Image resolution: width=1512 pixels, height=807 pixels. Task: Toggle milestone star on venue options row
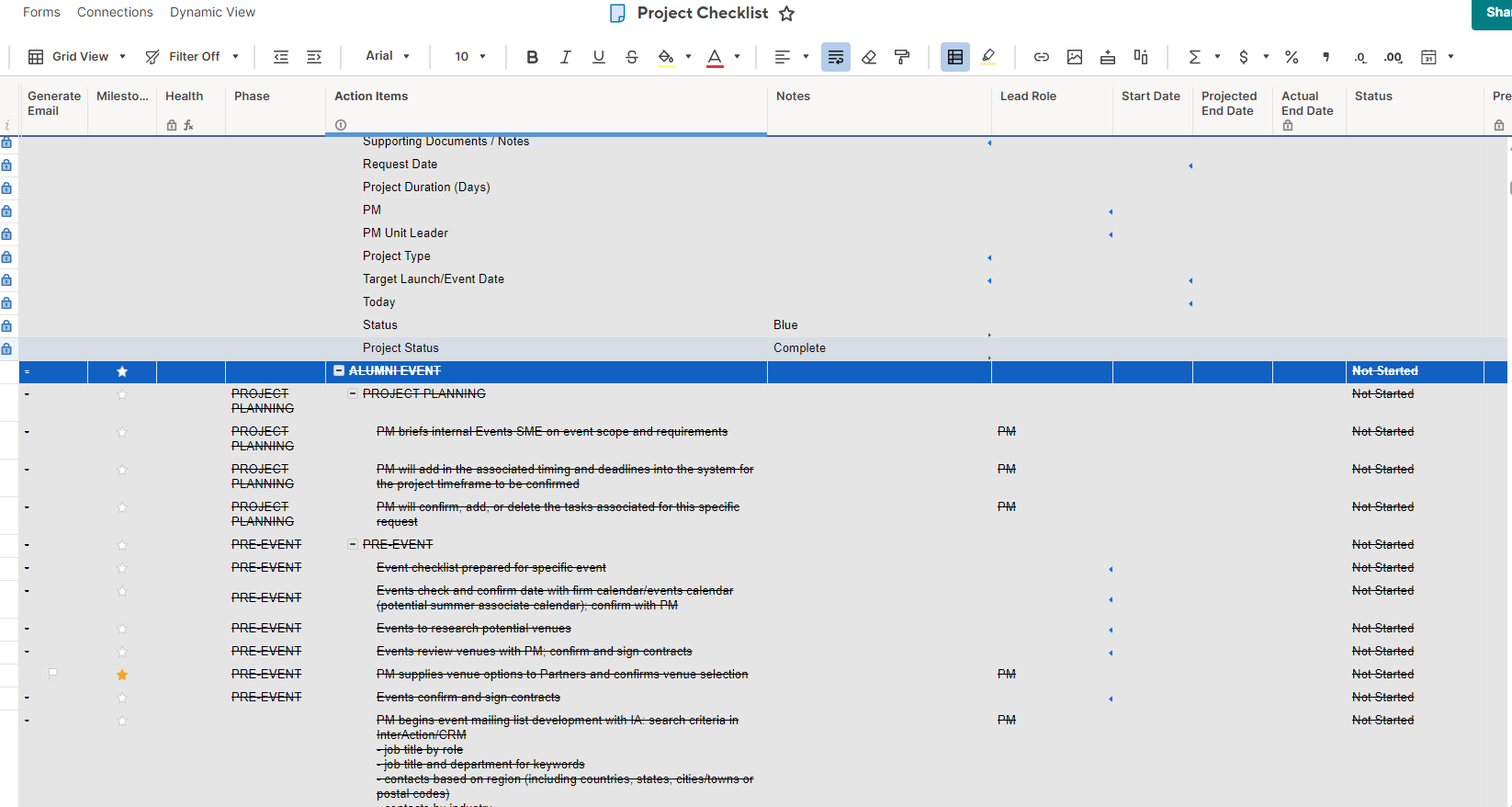pos(122,675)
